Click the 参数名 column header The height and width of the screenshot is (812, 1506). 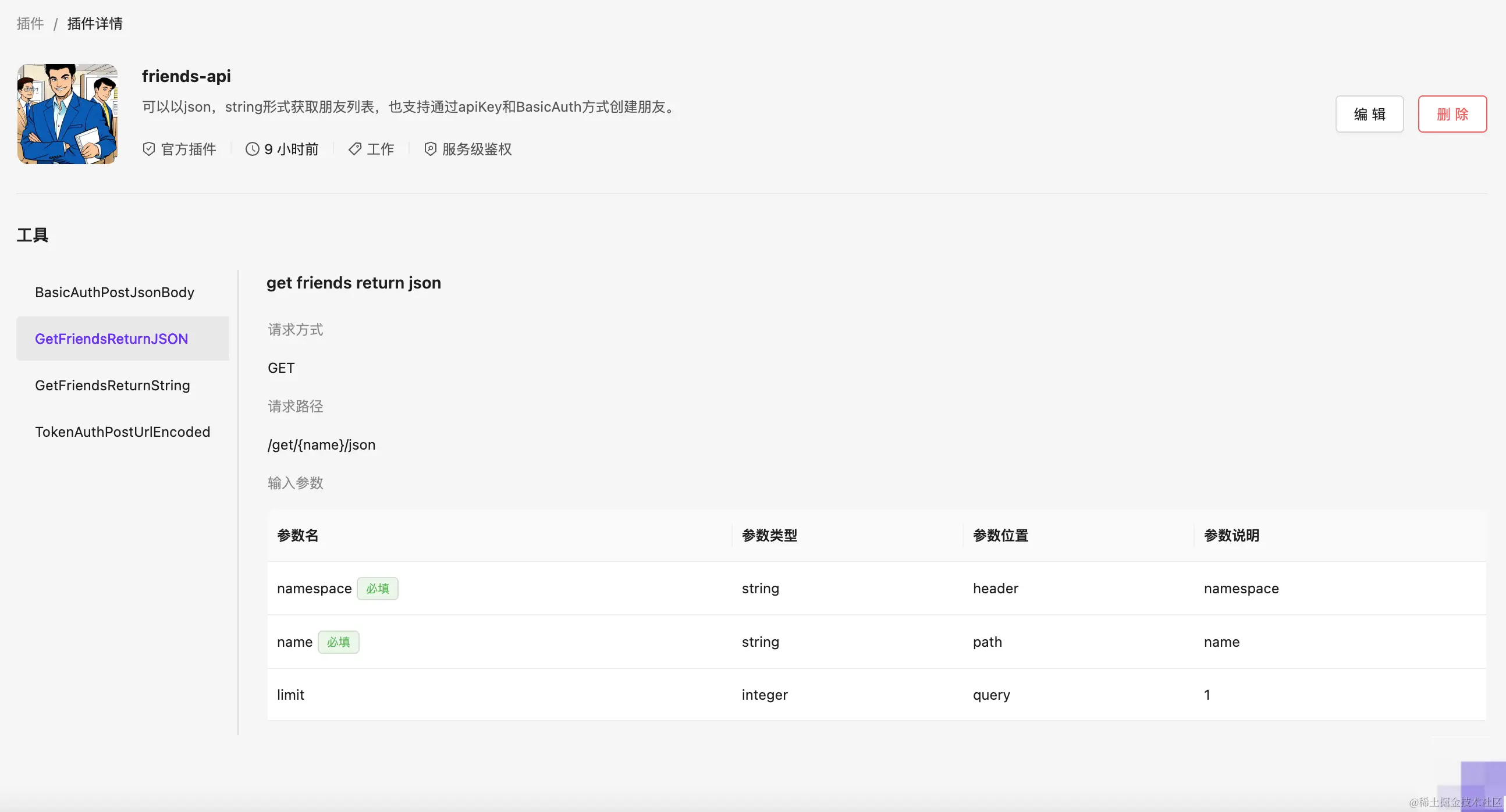click(x=297, y=535)
